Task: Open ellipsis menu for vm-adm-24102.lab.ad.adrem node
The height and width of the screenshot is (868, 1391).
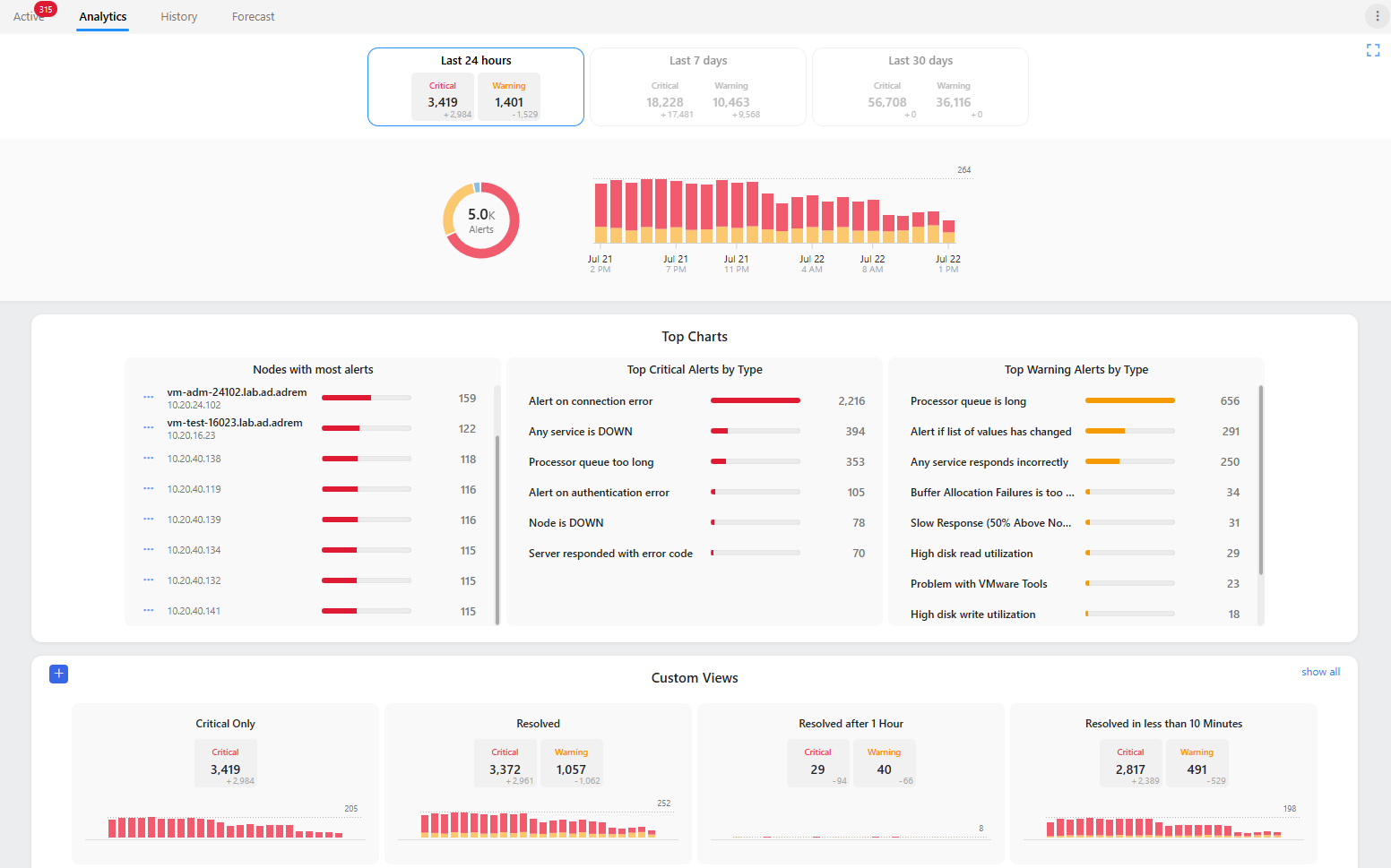Action: pyautogui.click(x=149, y=398)
